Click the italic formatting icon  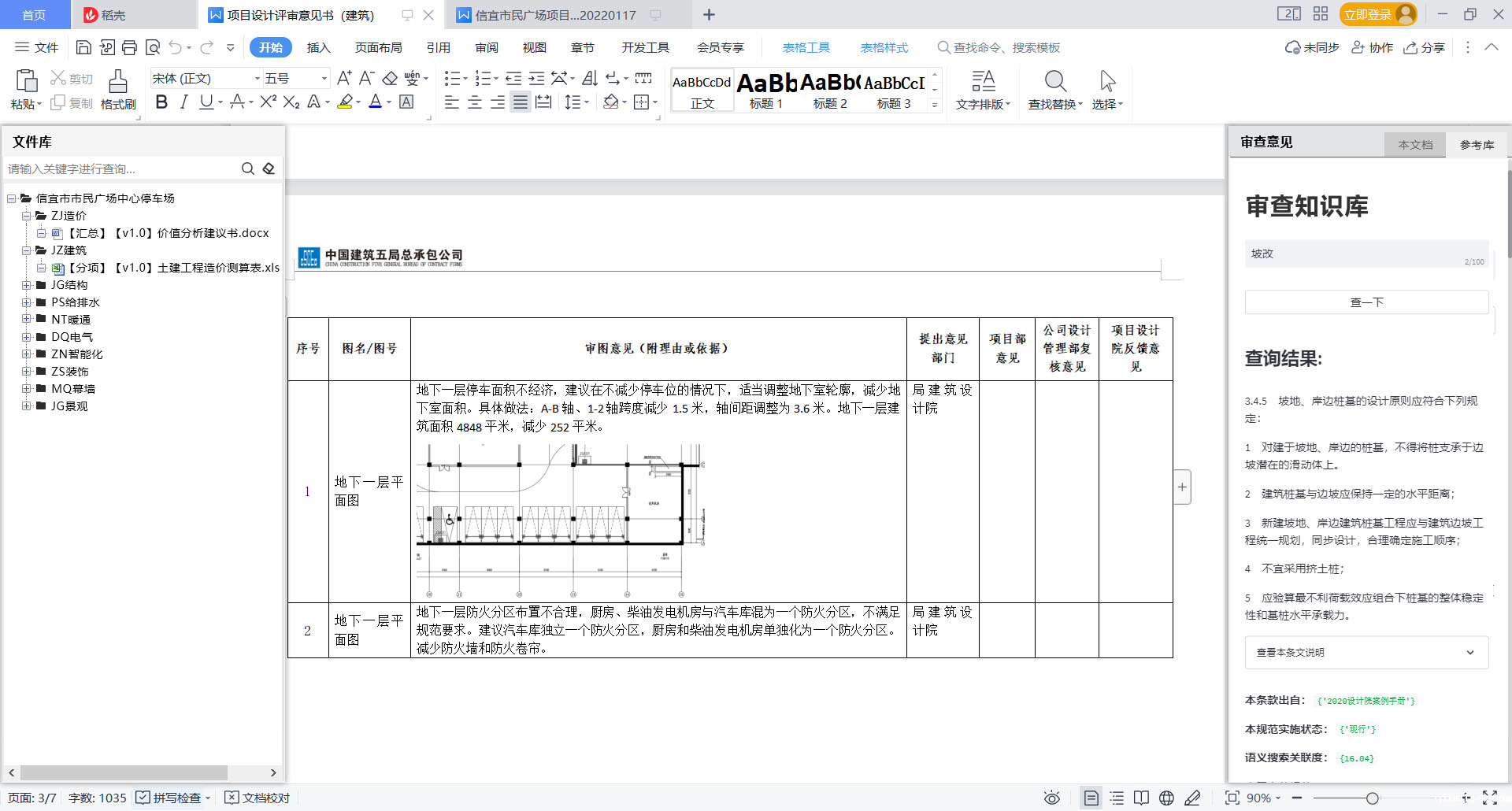click(x=183, y=102)
